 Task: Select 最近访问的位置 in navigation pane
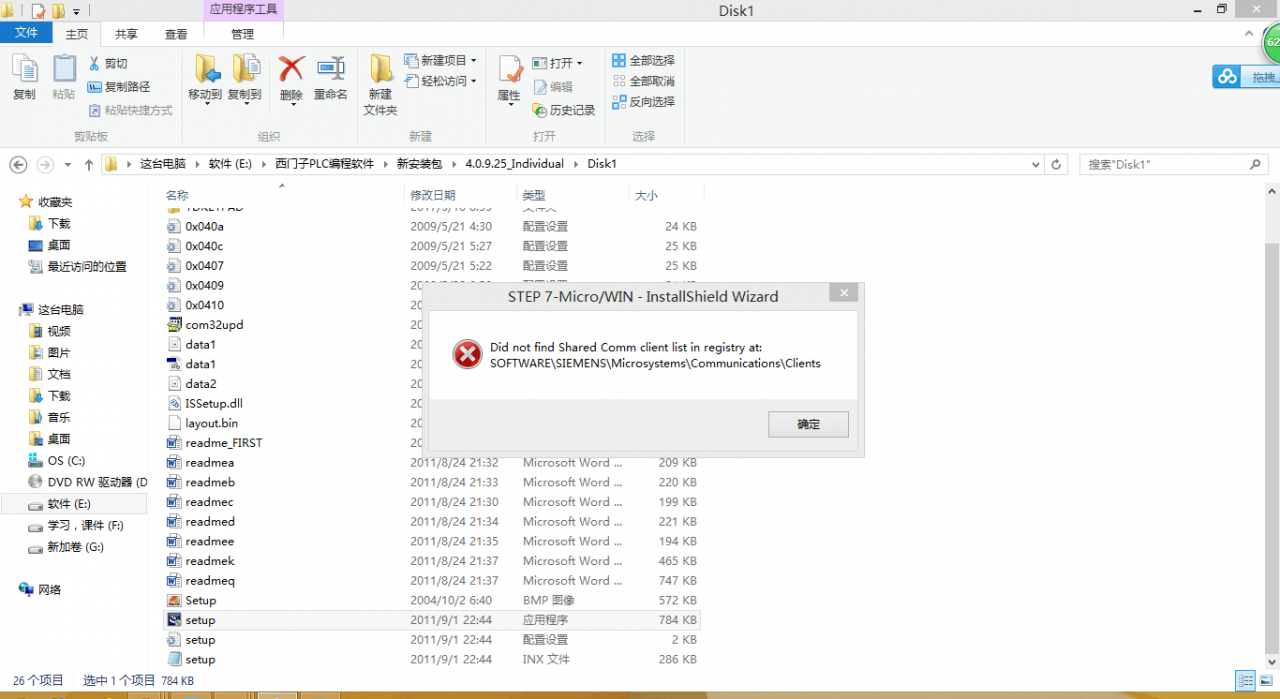(87, 267)
